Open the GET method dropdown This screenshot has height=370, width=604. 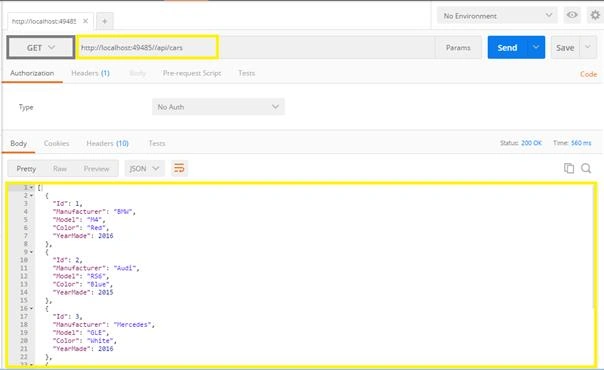tap(41, 48)
